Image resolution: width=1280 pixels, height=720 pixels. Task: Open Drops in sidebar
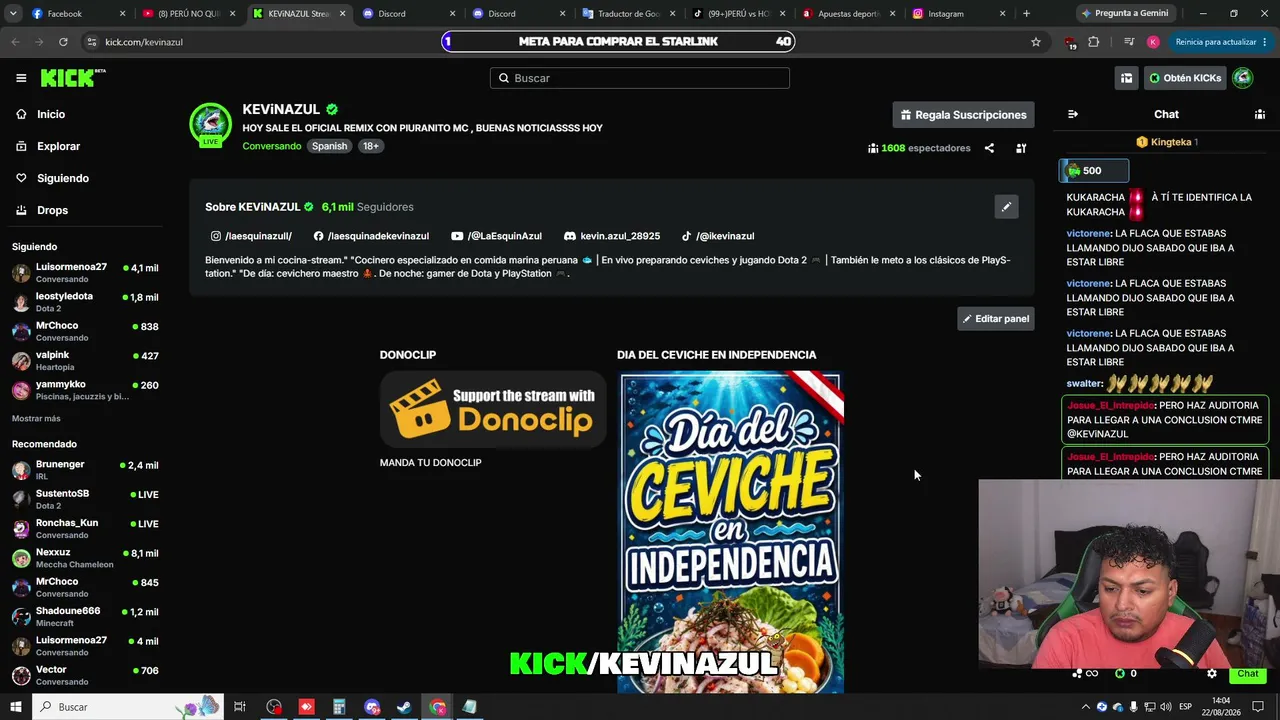point(52,210)
